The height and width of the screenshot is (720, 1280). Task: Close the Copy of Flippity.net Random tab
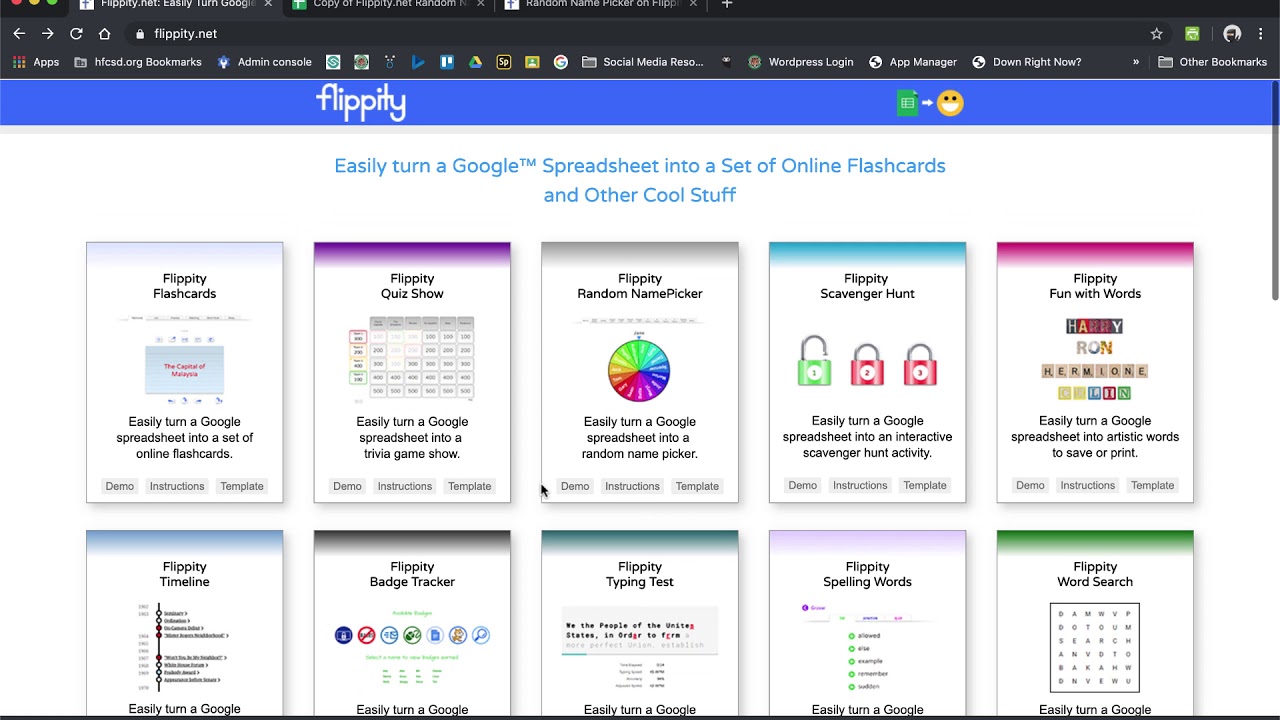coord(481,4)
